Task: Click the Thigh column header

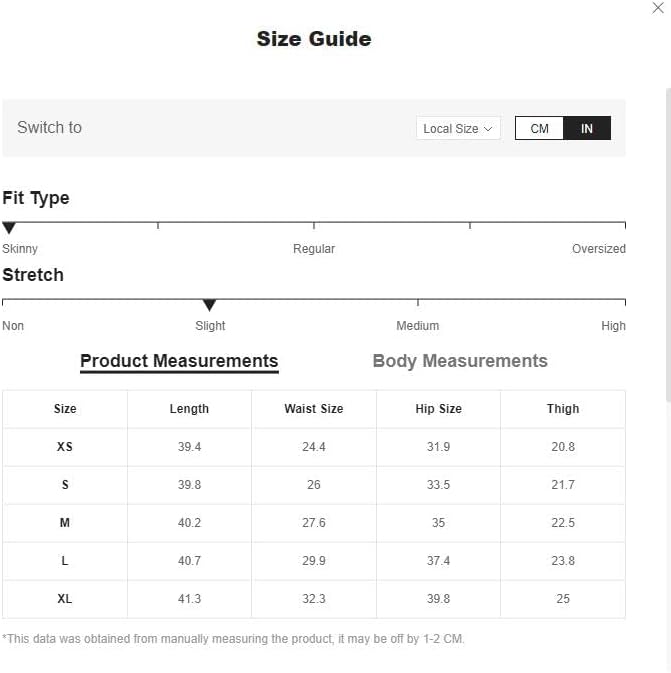Action: click(563, 409)
